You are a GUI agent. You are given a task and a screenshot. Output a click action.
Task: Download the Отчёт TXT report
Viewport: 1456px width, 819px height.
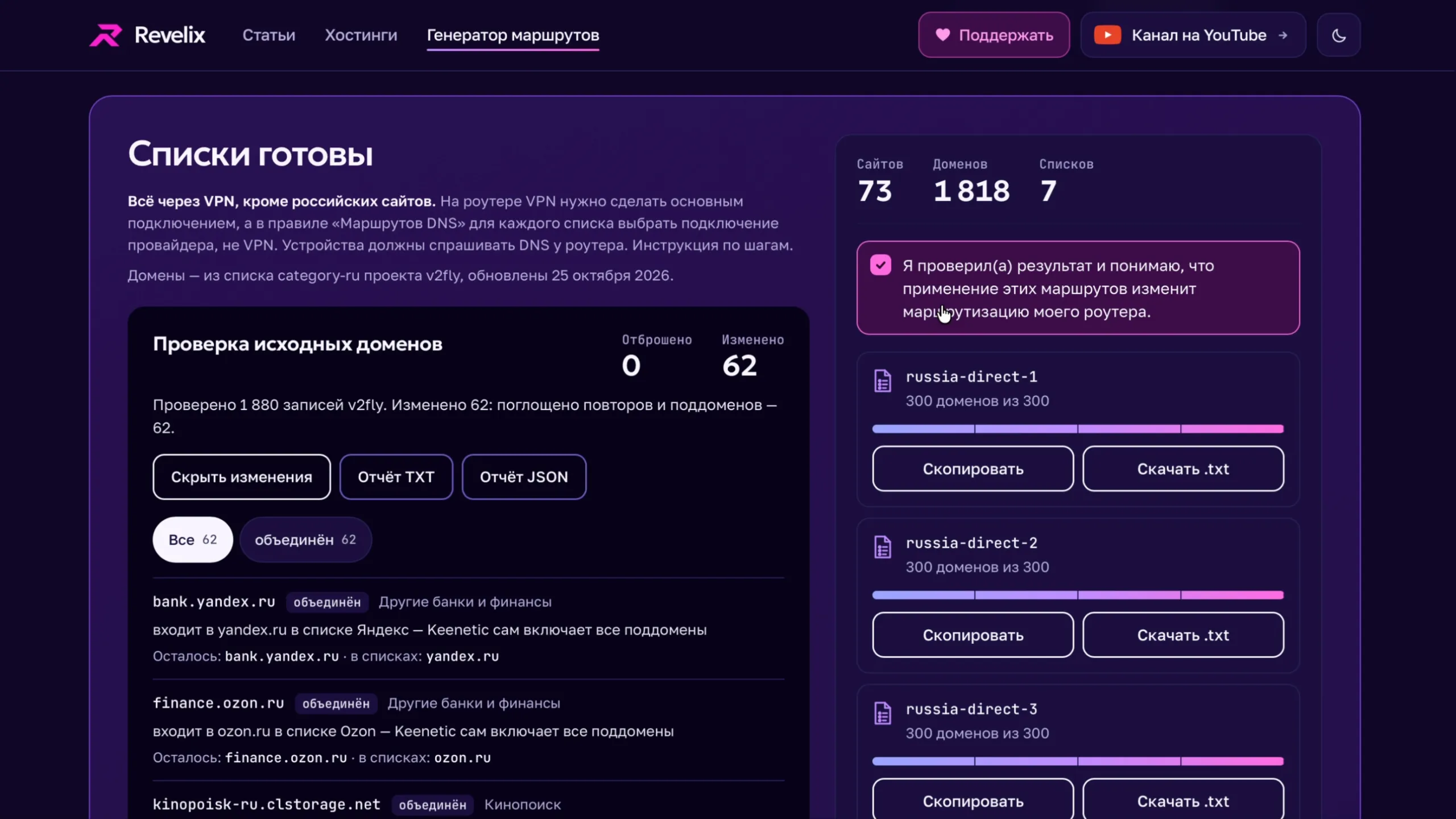pyautogui.click(x=396, y=477)
